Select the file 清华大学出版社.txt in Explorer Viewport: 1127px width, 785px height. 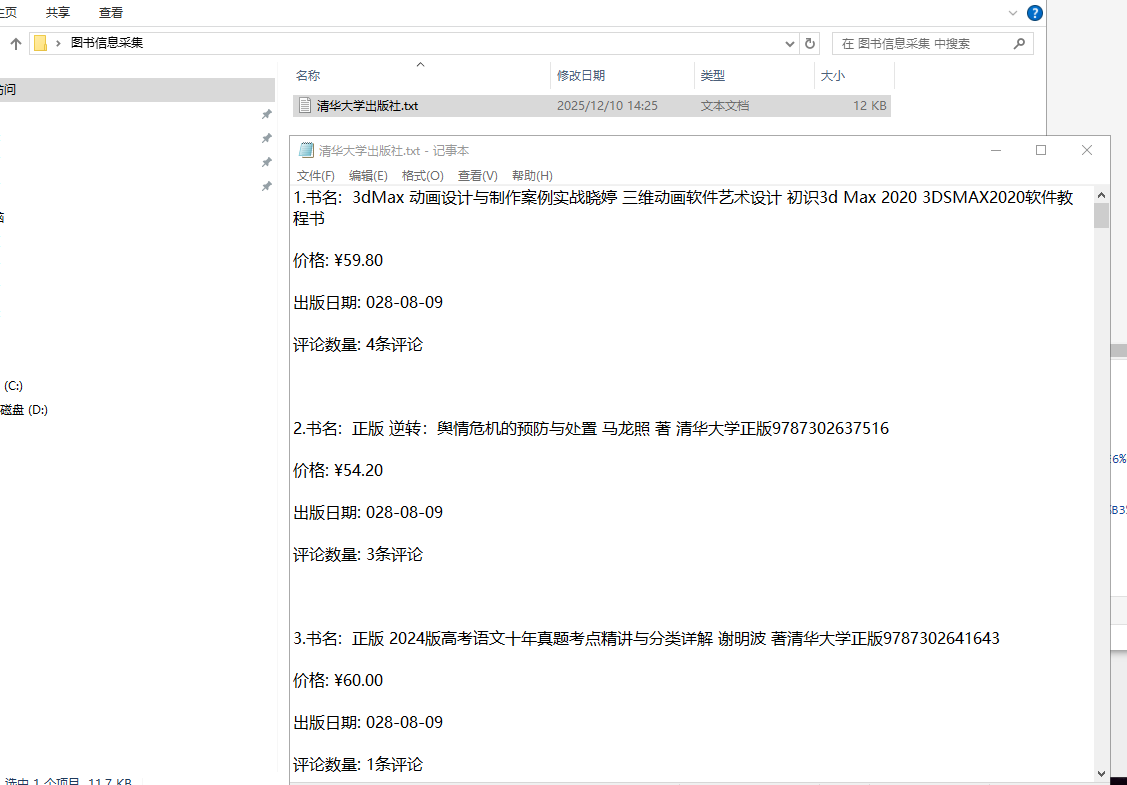pyautogui.click(x=592, y=106)
